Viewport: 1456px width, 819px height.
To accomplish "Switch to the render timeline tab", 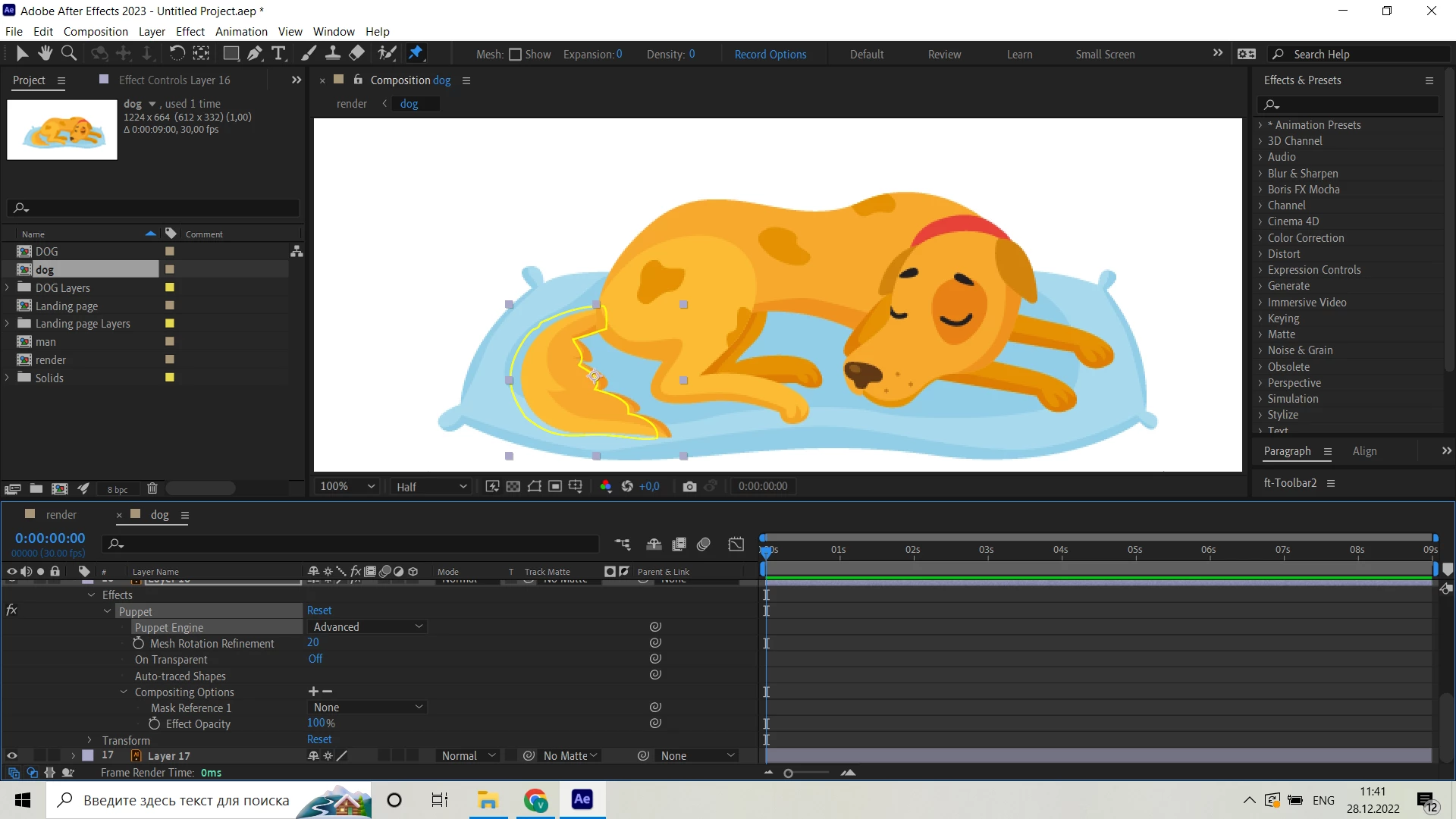I will (61, 515).
